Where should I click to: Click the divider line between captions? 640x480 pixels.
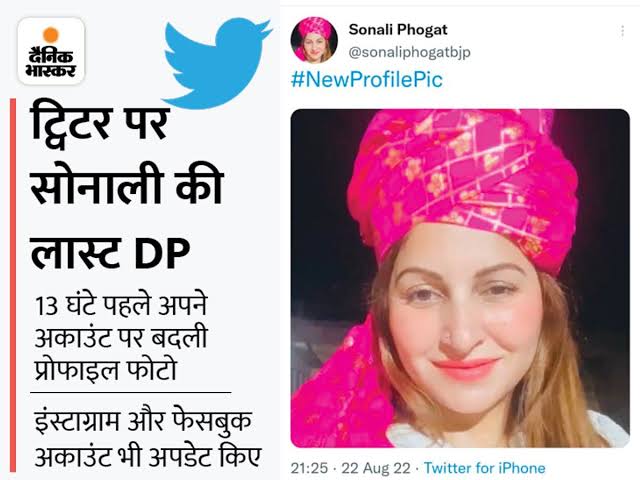point(131,393)
